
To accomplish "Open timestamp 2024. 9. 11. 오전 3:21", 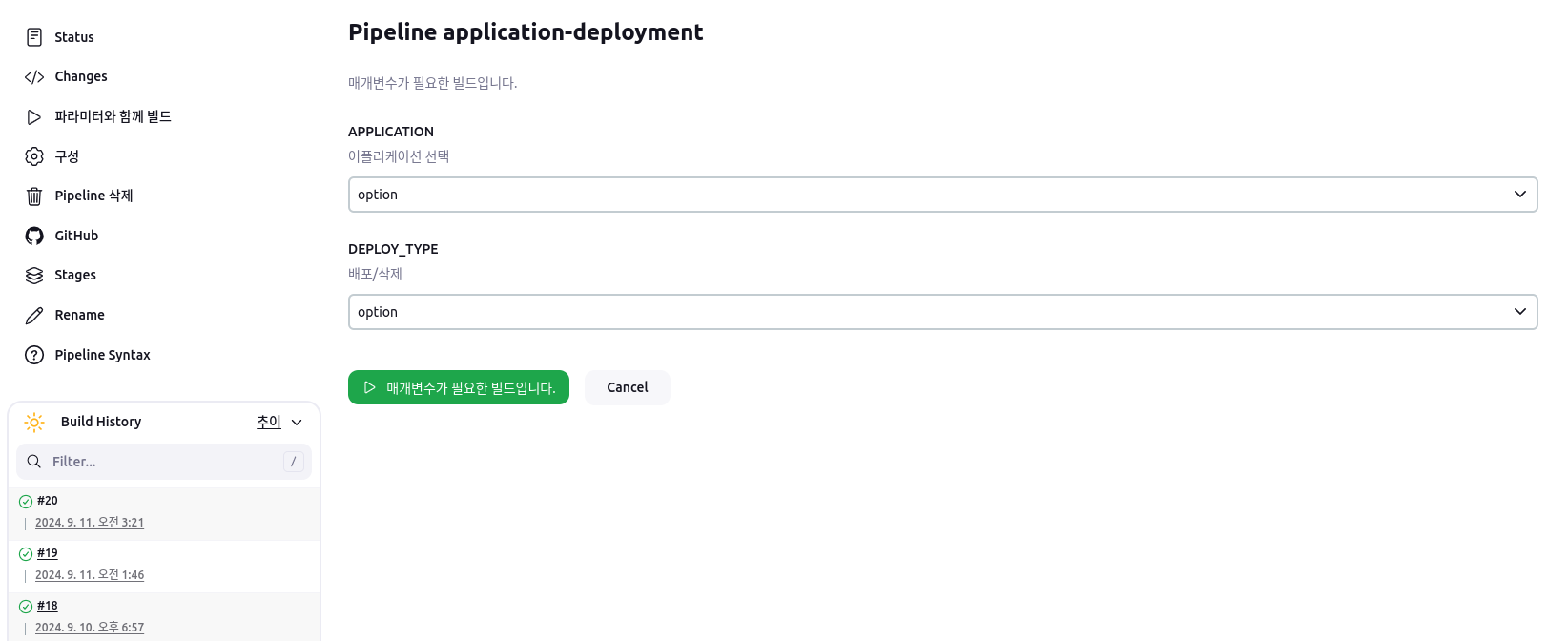I will pos(90,523).
